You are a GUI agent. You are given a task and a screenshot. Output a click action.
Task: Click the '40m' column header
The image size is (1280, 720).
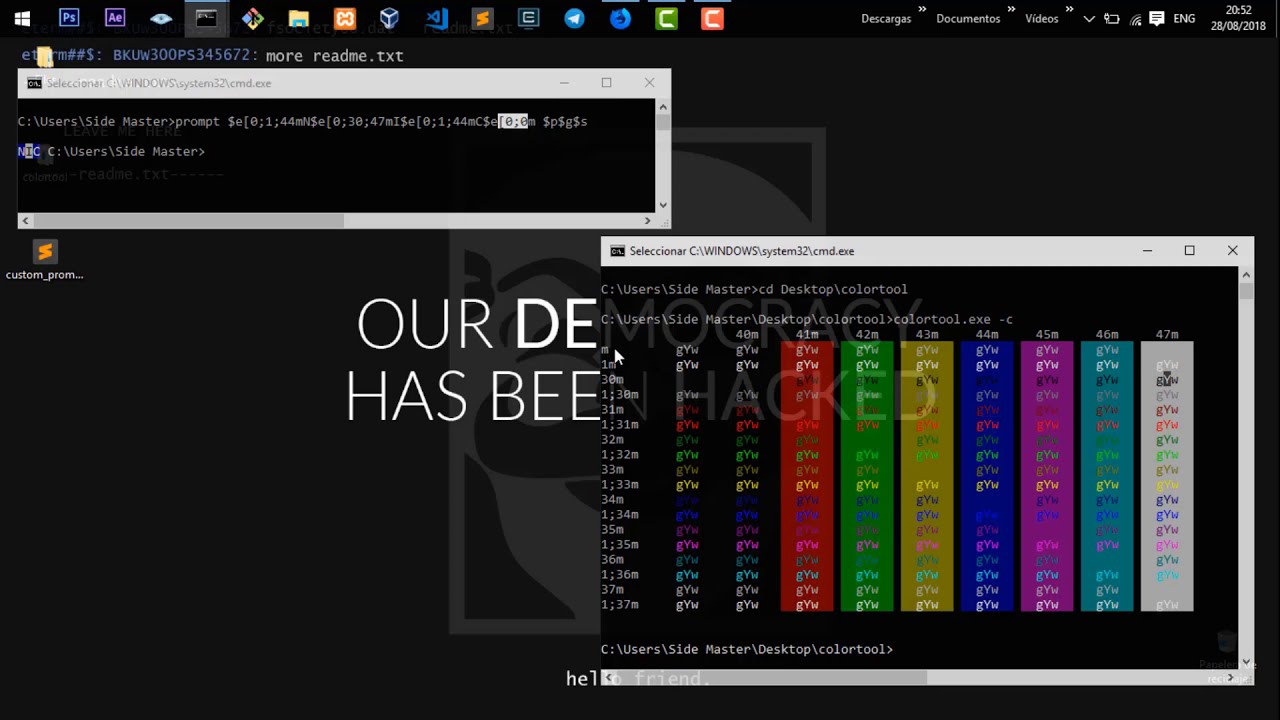(747, 335)
